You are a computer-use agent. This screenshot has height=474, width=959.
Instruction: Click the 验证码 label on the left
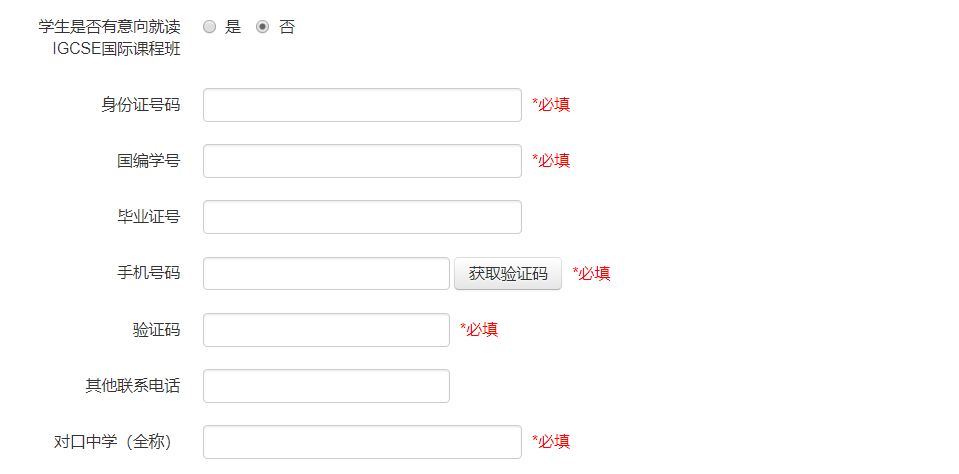[156, 330]
